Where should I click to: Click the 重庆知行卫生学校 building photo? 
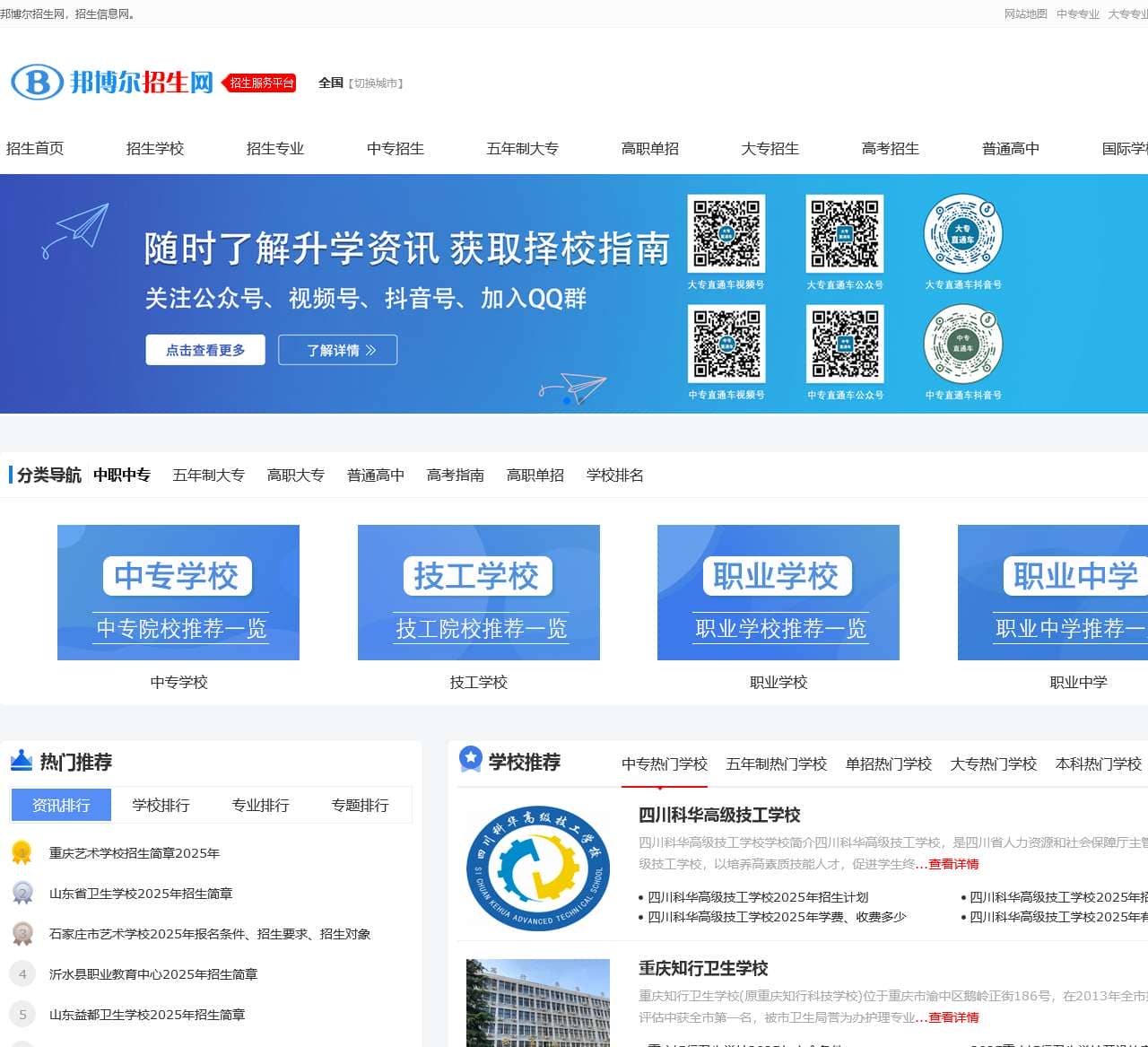pos(537,1002)
